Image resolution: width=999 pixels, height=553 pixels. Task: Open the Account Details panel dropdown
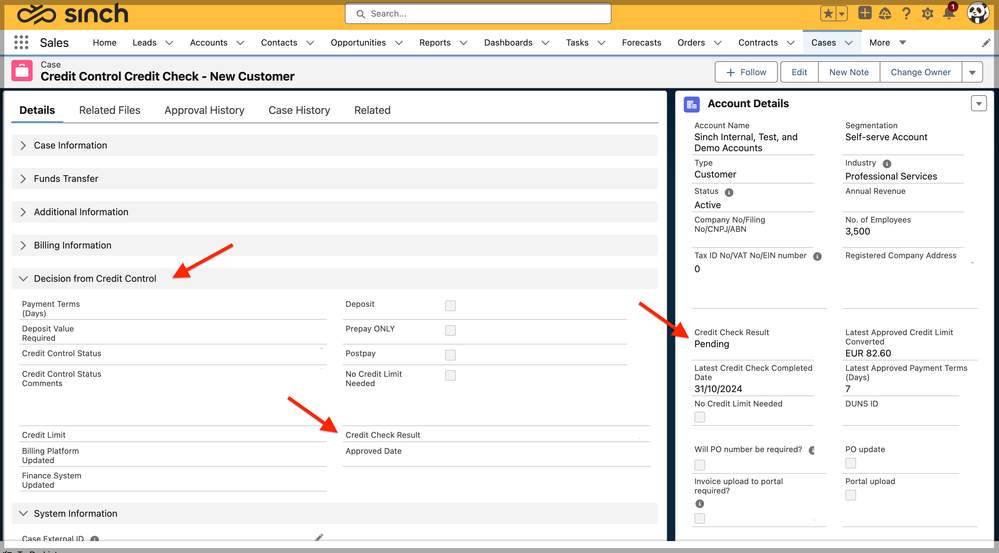coord(979,104)
